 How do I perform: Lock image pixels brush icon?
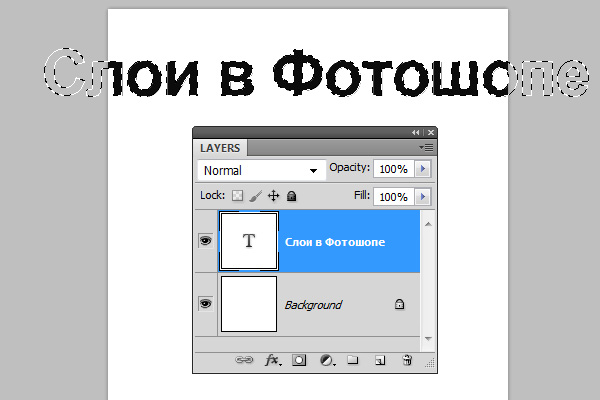coord(256,196)
